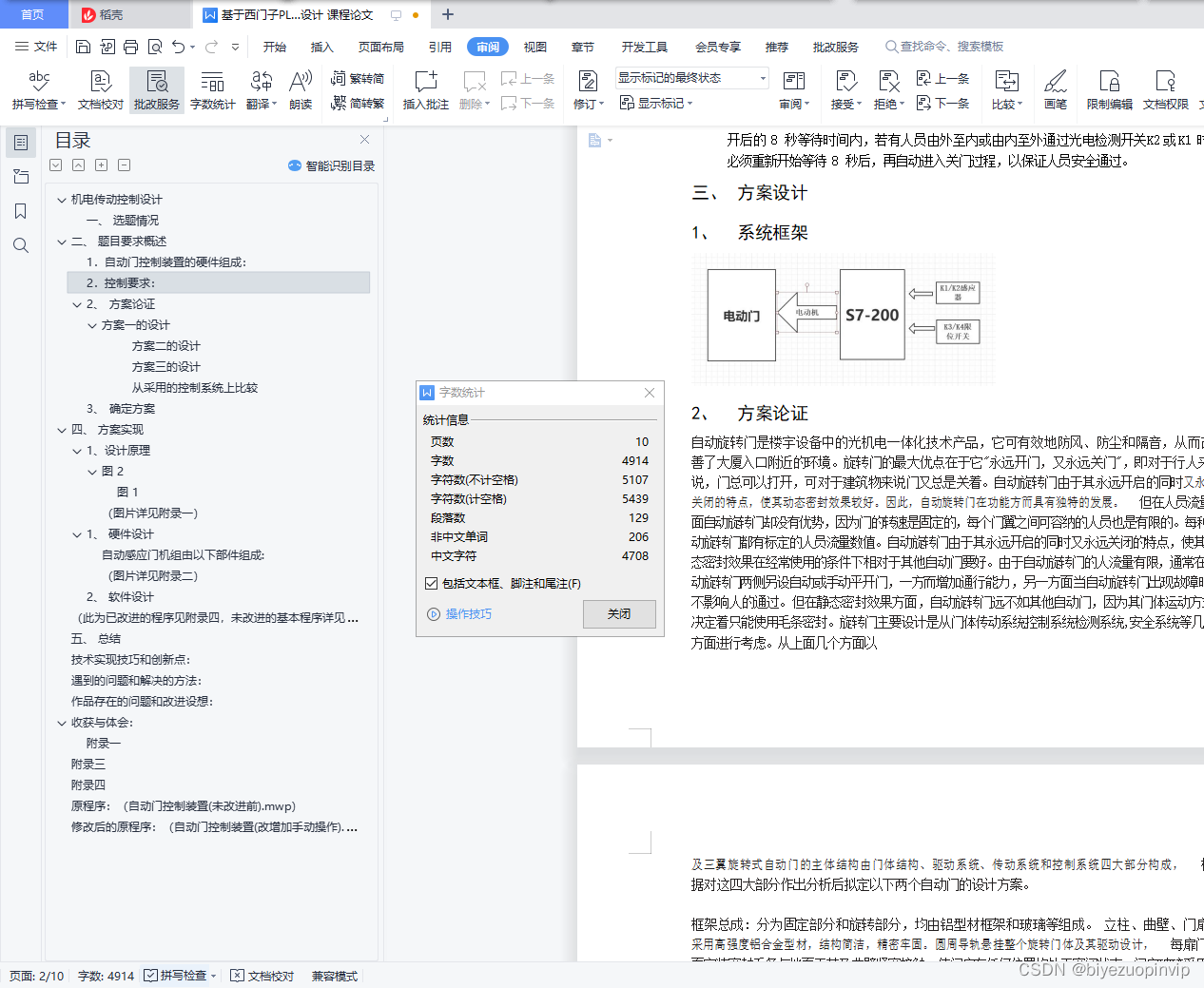Switch to the 开发工具 ribbon tab

[x=644, y=46]
